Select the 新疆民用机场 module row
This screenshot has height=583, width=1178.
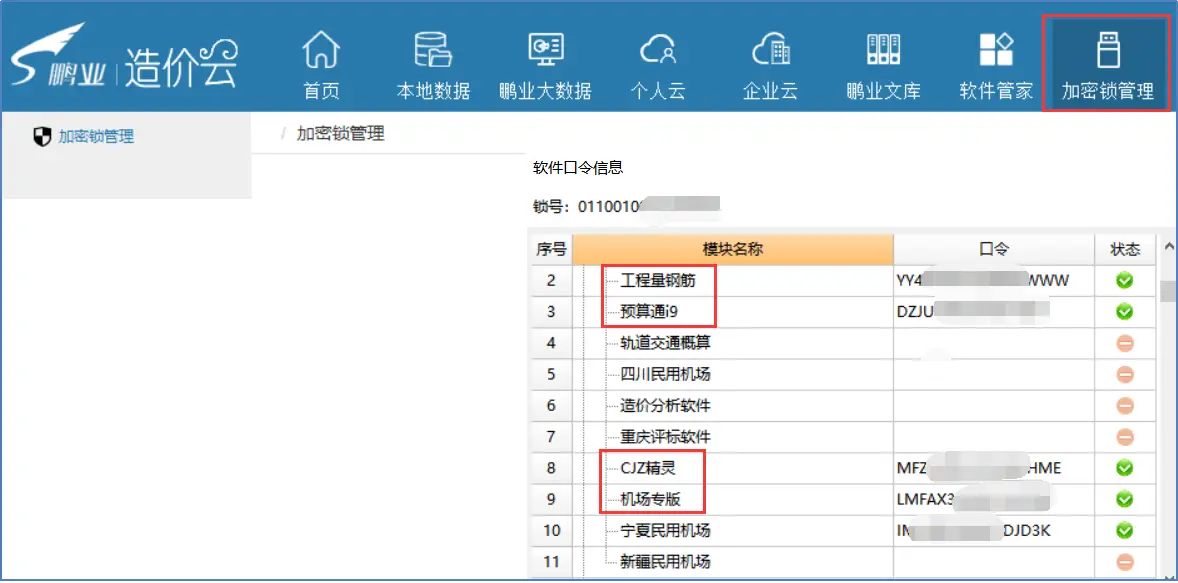[x=844, y=561]
